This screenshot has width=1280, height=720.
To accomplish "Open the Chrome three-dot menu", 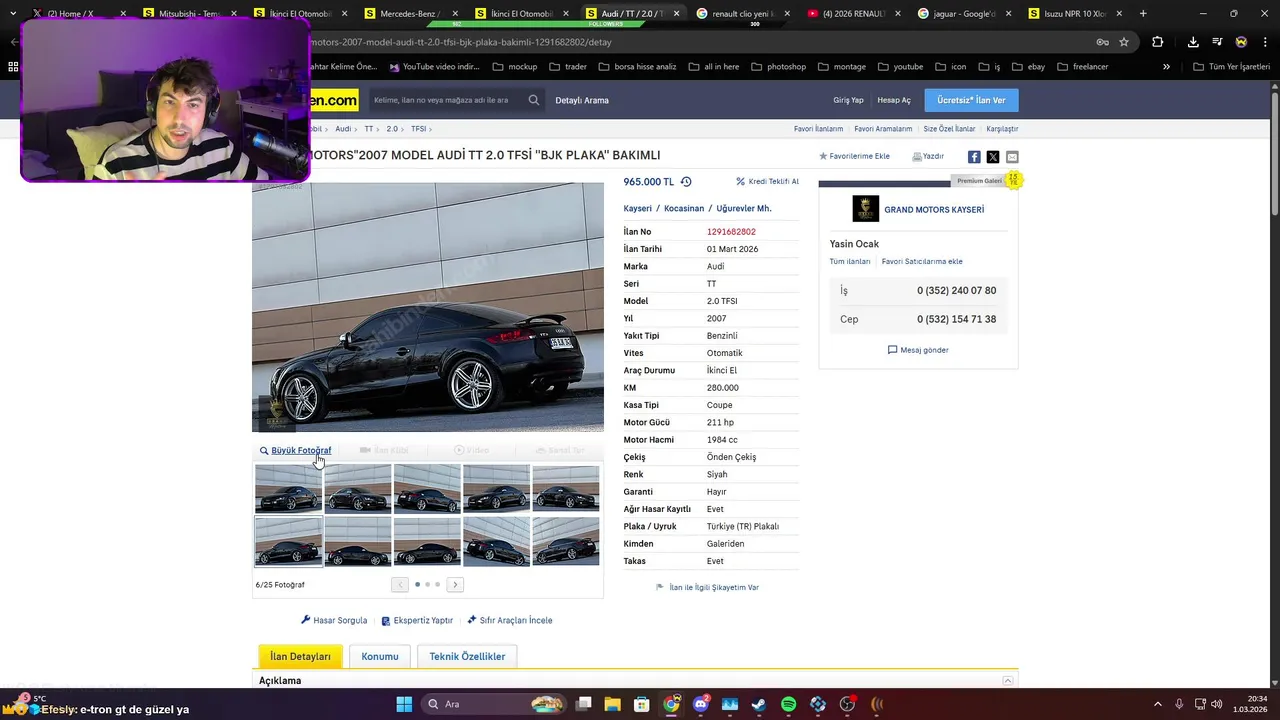I will 1265,42.
